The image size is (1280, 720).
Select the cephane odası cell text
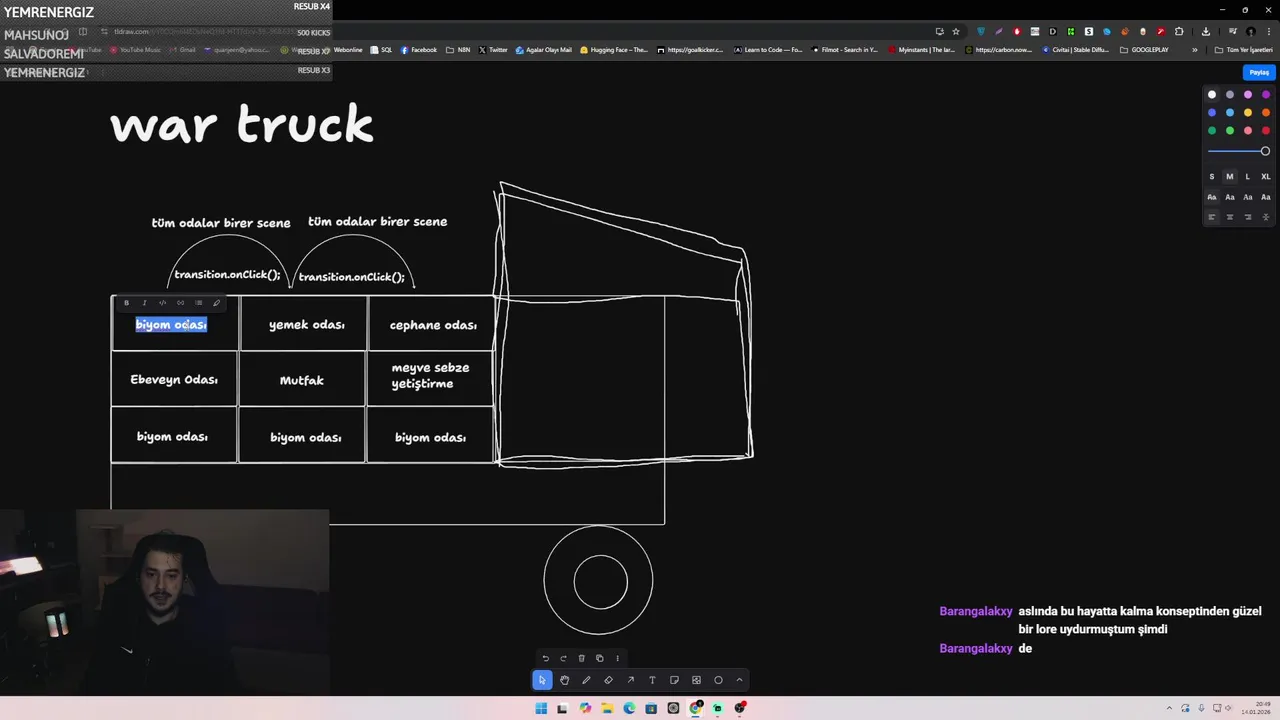coord(433,325)
